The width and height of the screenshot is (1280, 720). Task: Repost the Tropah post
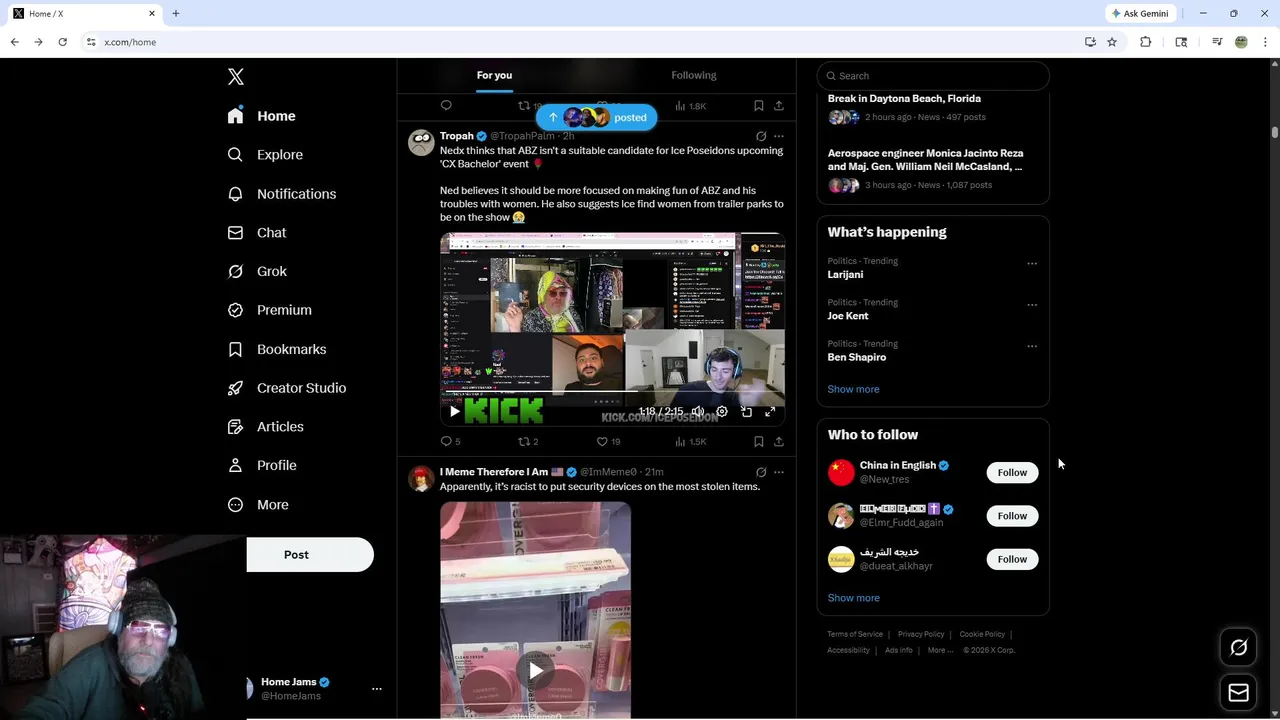pyautogui.click(x=528, y=441)
